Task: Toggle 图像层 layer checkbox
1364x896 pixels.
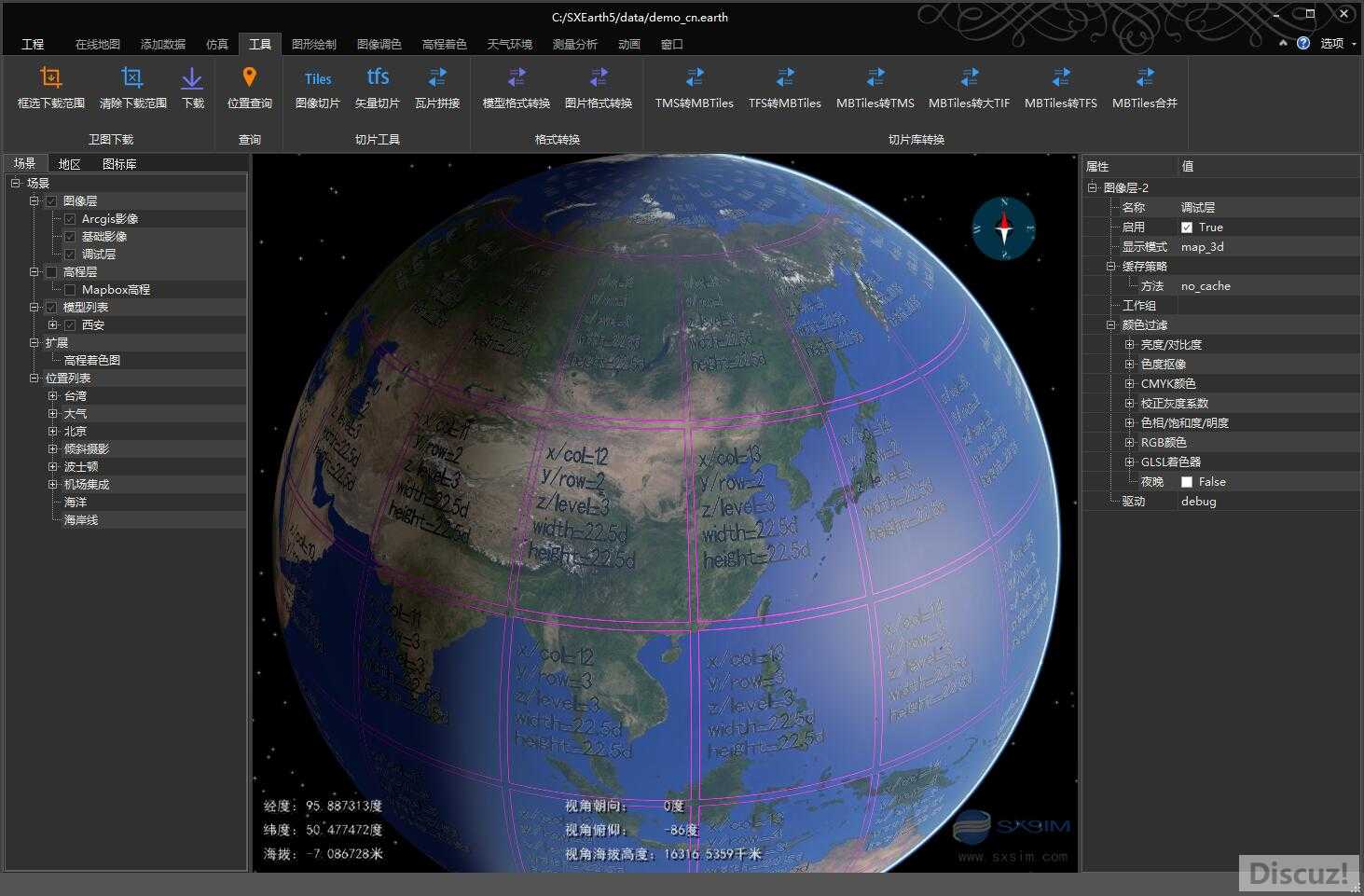Action: (x=51, y=201)
